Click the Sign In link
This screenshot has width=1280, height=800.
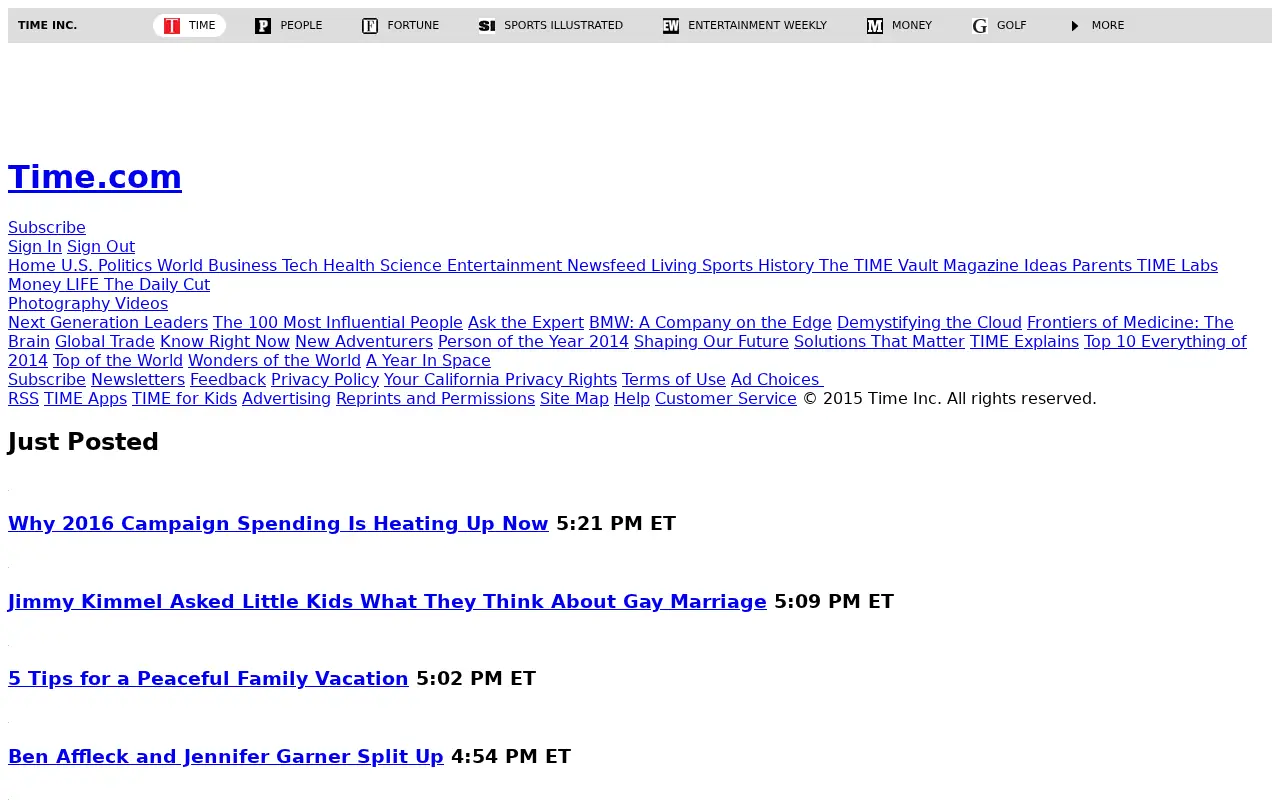[35, 247]
